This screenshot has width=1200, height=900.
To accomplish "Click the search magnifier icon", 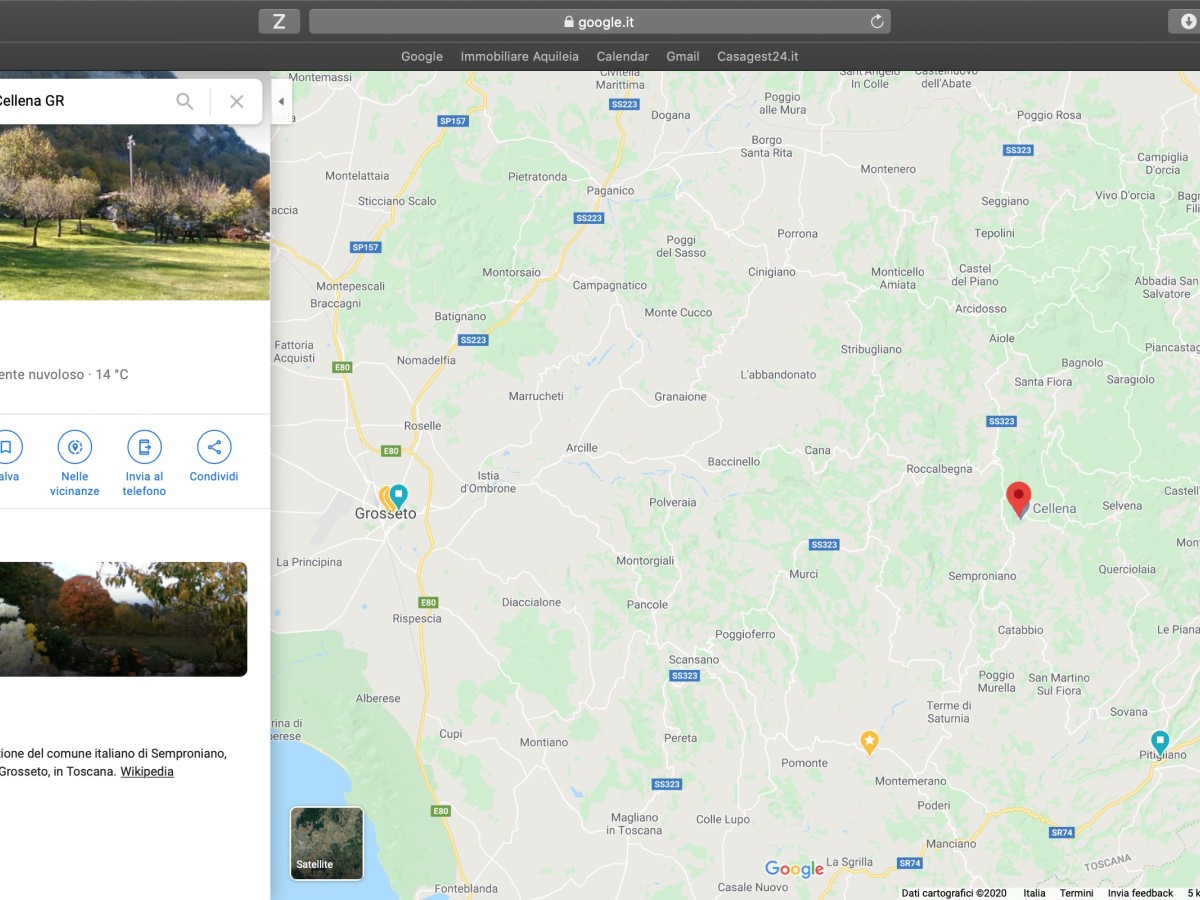I will pos(185,101).
